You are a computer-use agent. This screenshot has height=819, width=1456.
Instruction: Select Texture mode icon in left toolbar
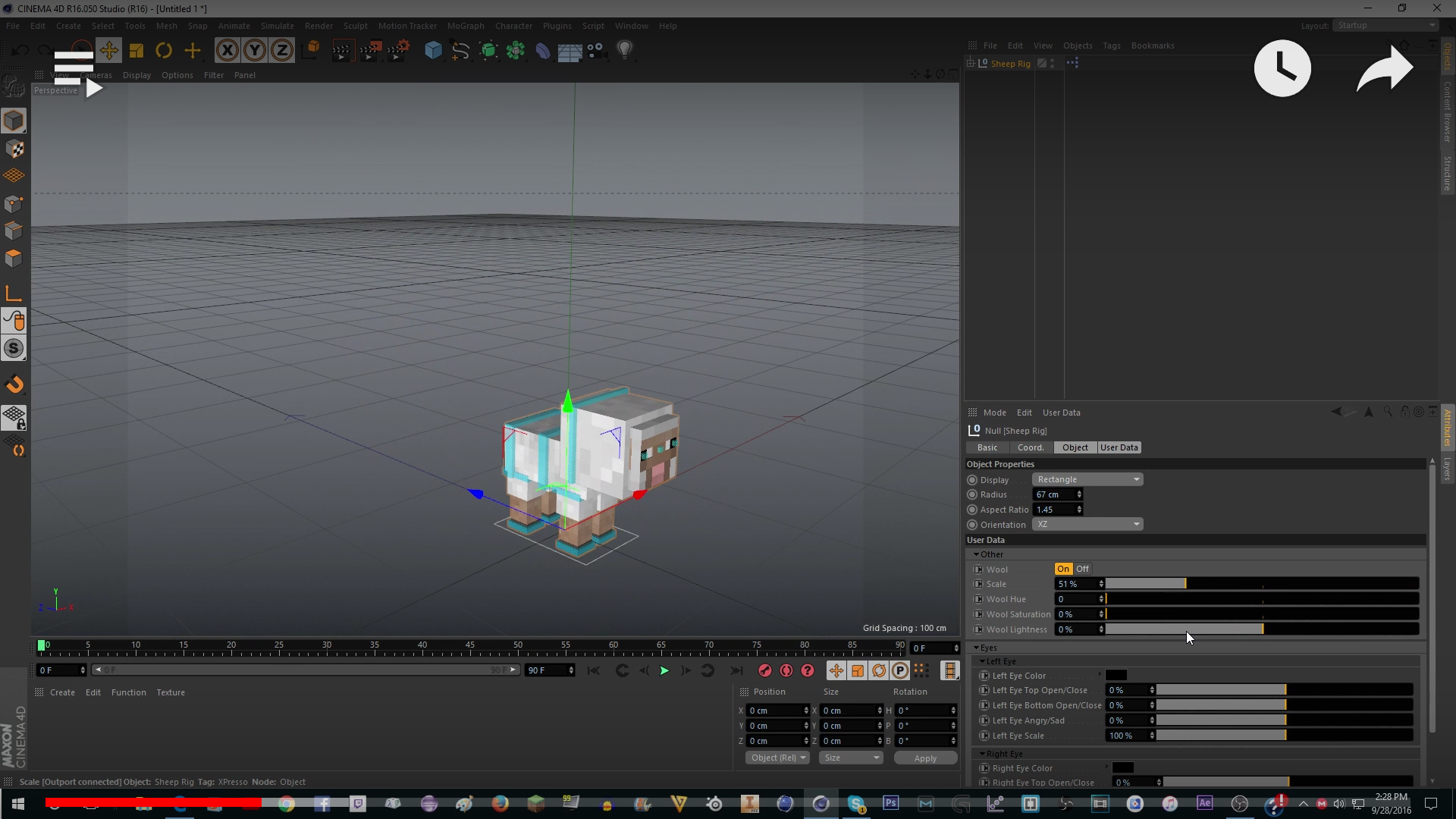(x=14, y=149)
